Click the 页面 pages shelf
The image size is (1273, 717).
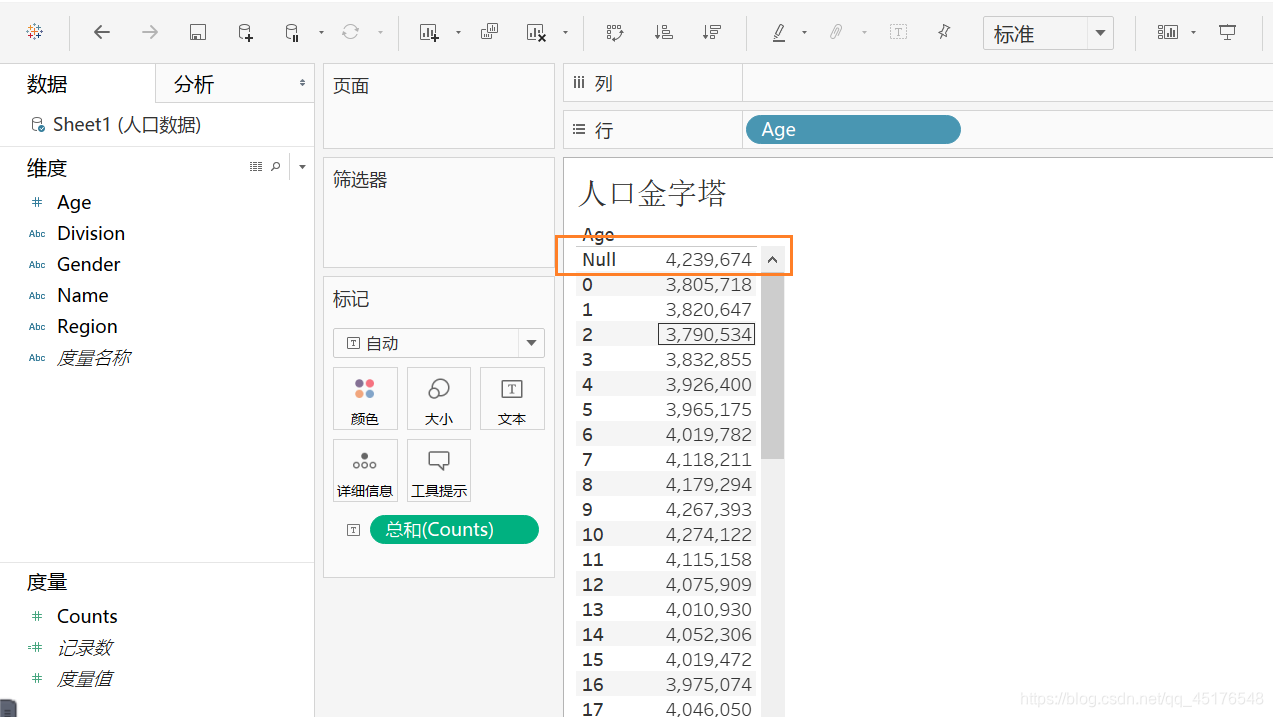(x=439, y=105)
